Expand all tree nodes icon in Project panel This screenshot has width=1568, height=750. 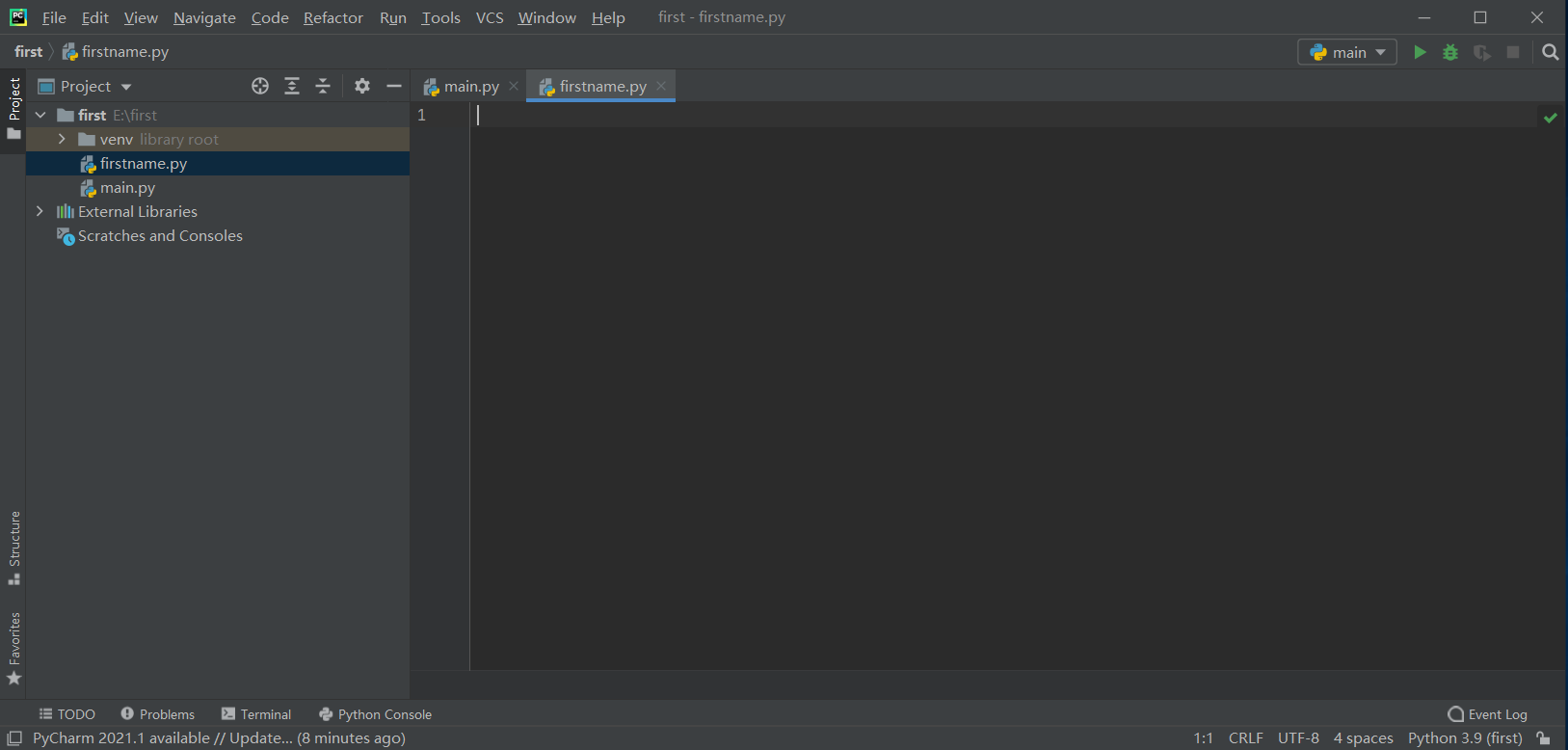[x=292, y=86]
